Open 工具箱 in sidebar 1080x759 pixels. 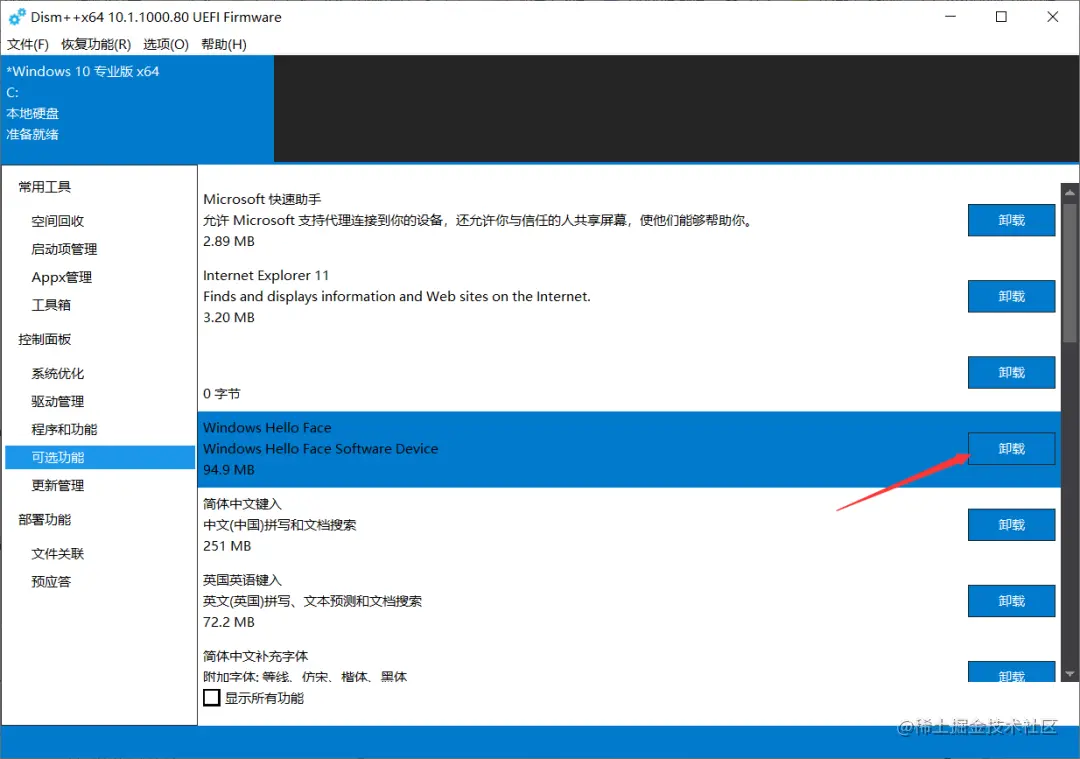(51, 305)
